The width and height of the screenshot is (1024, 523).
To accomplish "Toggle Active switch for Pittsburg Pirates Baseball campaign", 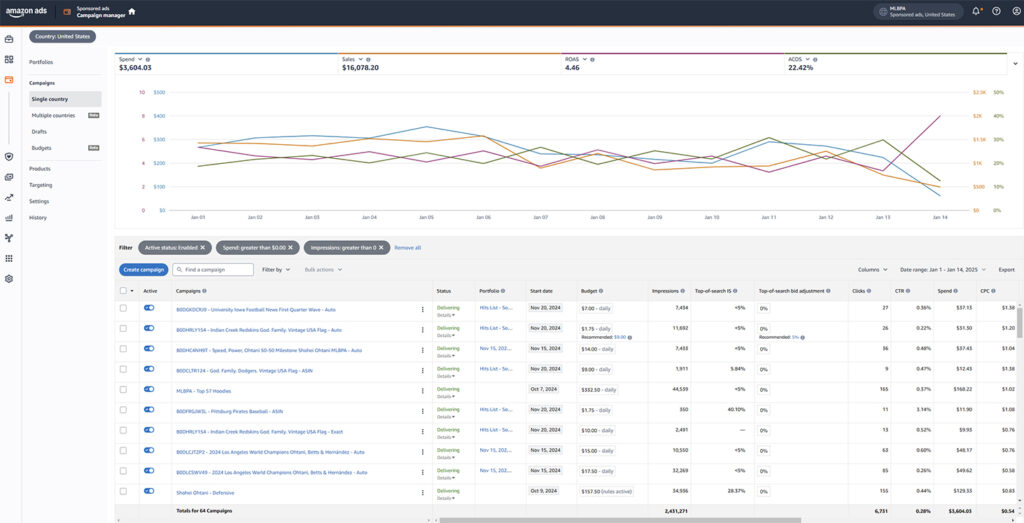I will coord(149,409).
